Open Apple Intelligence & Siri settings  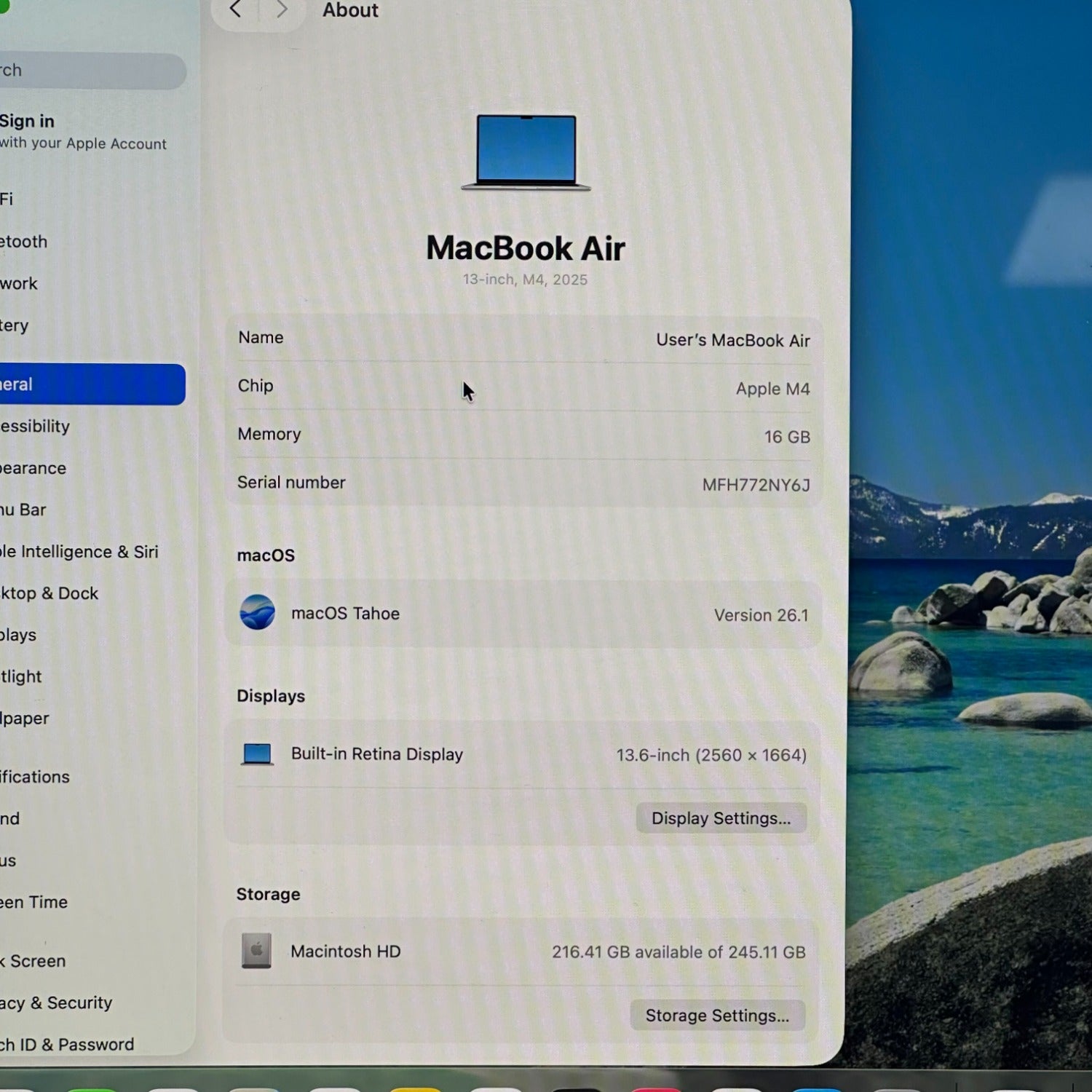coord(80,552)
